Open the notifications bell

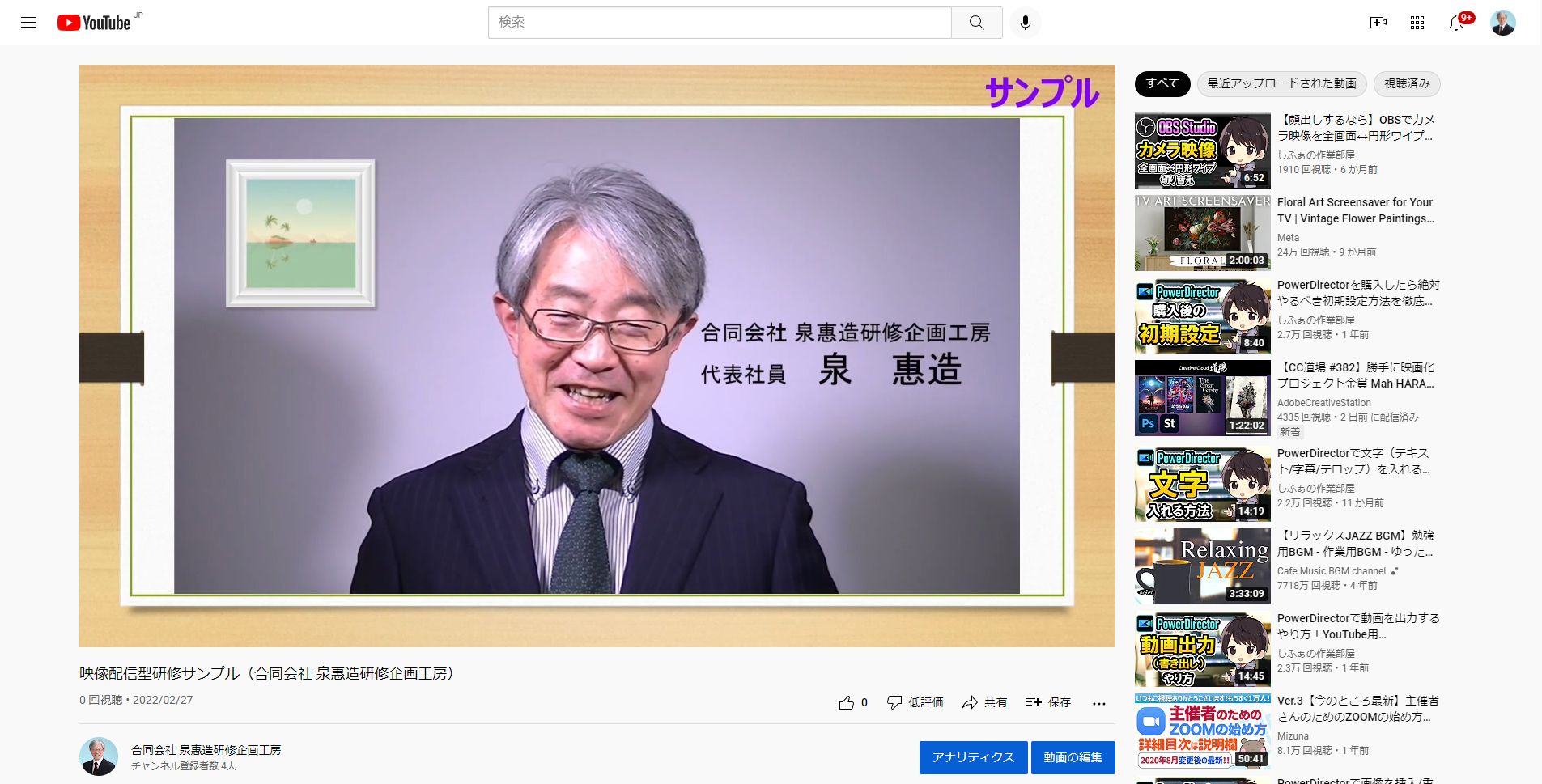(1456, 23)
